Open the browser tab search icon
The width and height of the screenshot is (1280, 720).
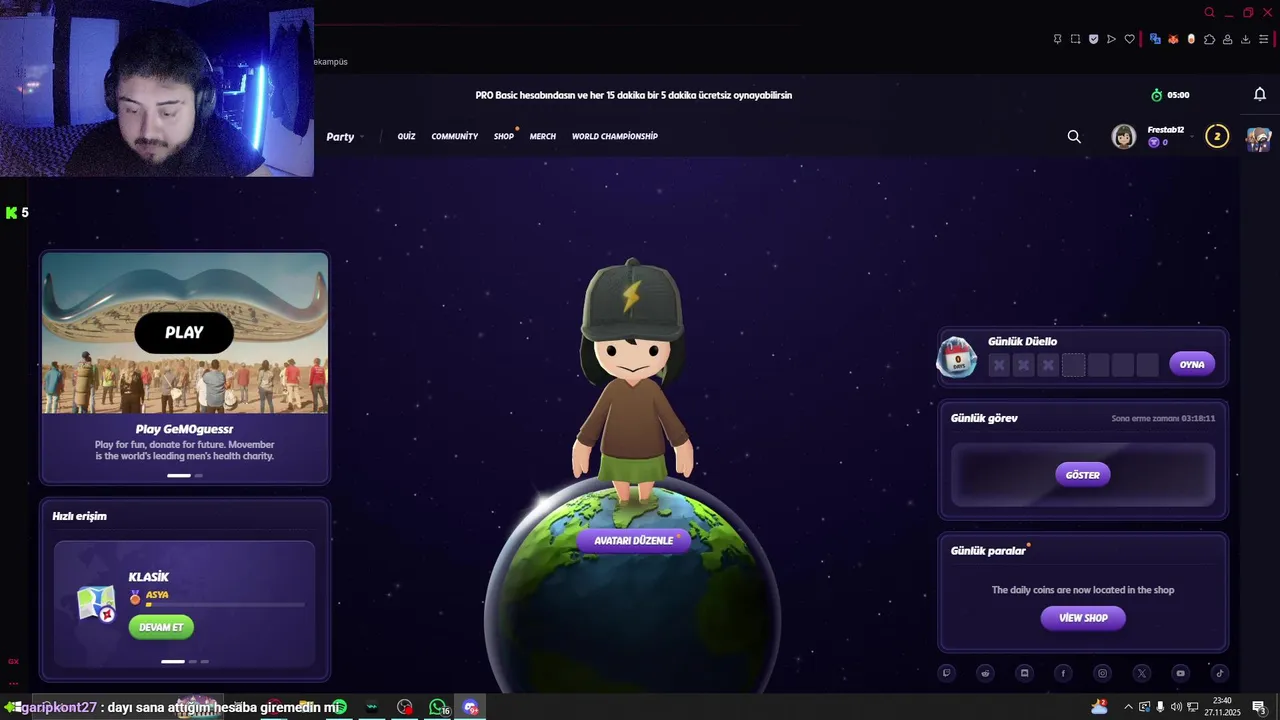click(1209, 13)
